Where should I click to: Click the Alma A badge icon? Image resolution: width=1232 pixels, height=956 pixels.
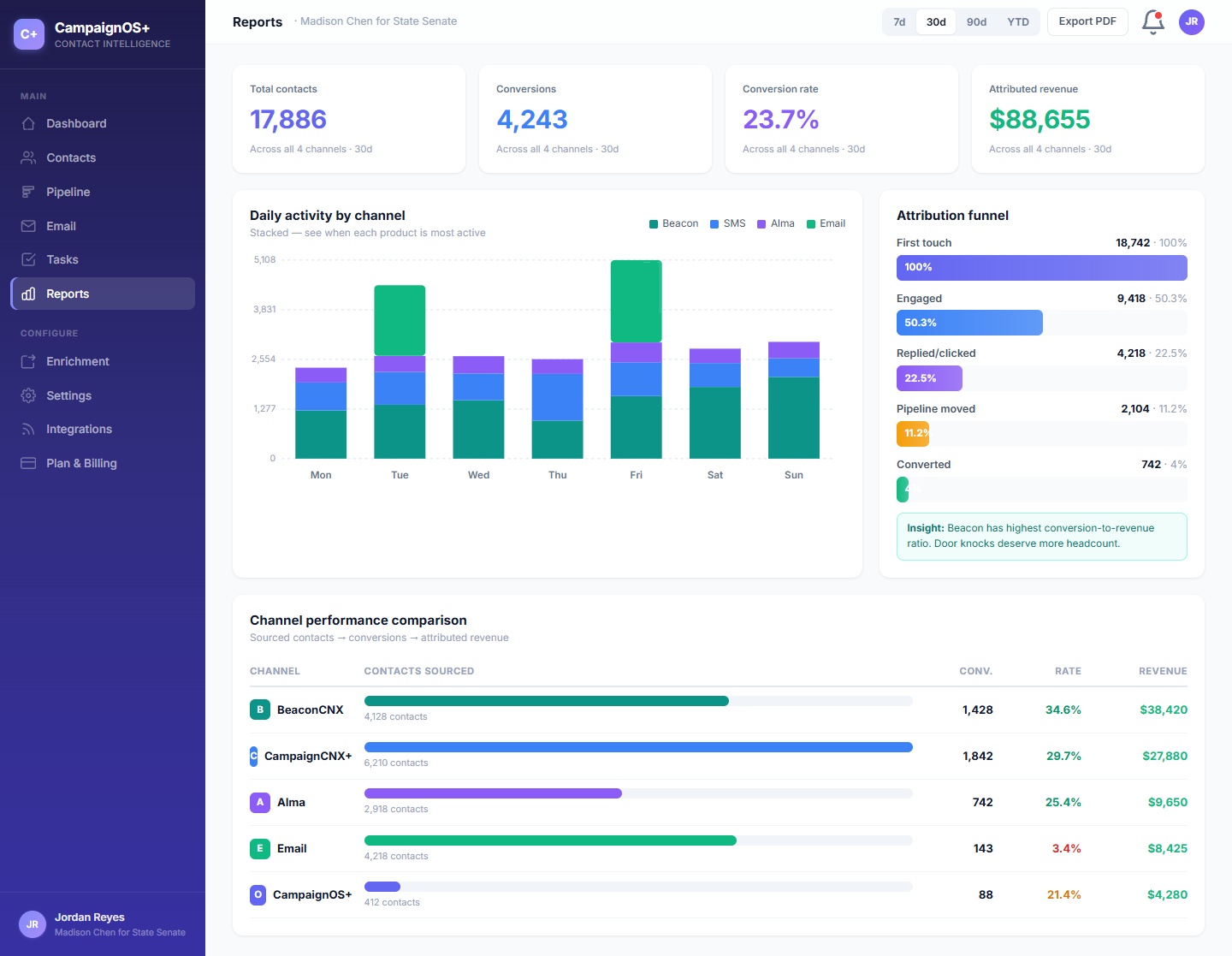[260, 802]
